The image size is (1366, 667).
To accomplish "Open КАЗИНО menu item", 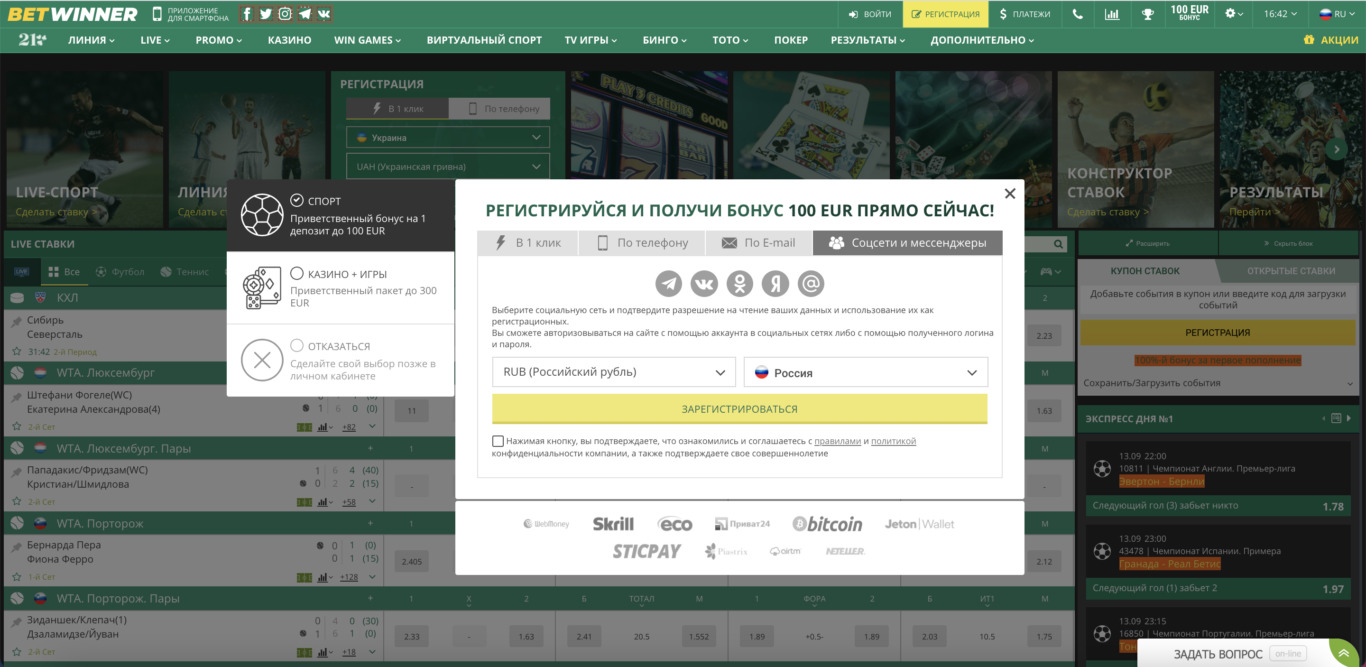I will coord(290,40).
